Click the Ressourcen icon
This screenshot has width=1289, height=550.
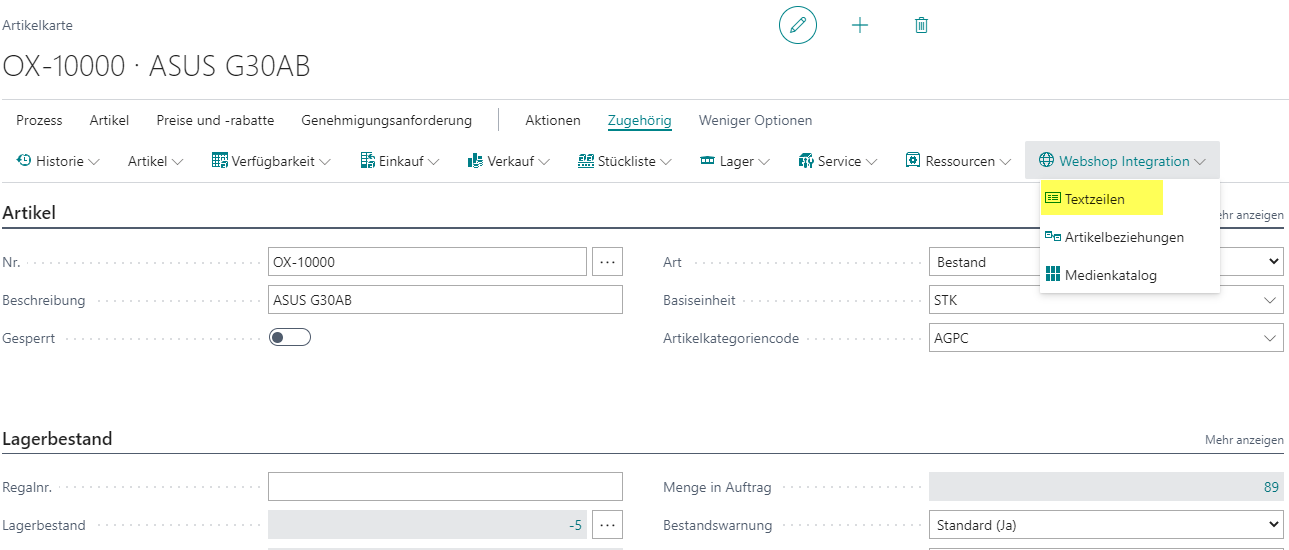tap(913, 160)
